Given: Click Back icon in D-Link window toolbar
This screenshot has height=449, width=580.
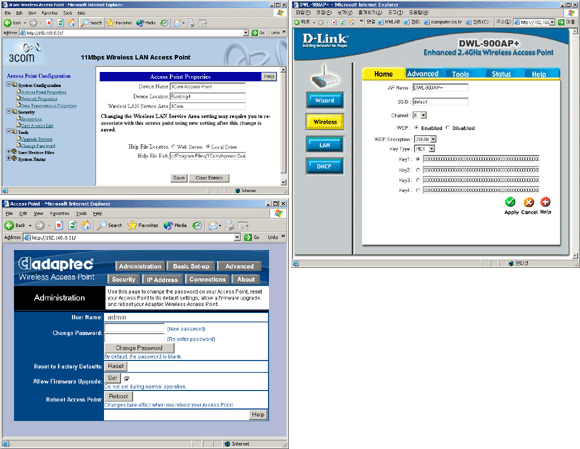Looking at the screenshot, I should [x=297, y=22].
